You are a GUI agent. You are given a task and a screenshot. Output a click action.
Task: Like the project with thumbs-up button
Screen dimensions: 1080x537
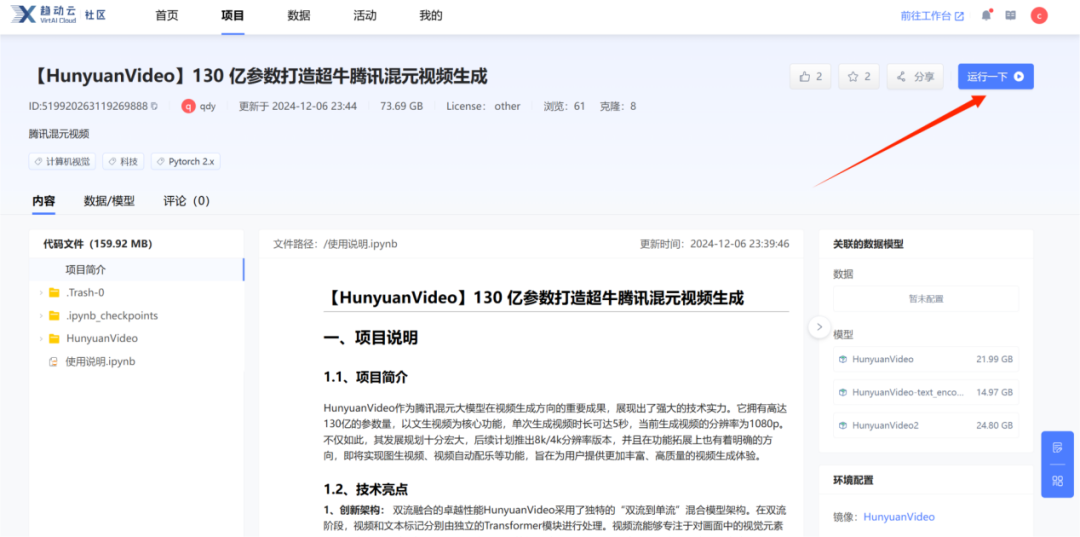click(x=810, y=76)
